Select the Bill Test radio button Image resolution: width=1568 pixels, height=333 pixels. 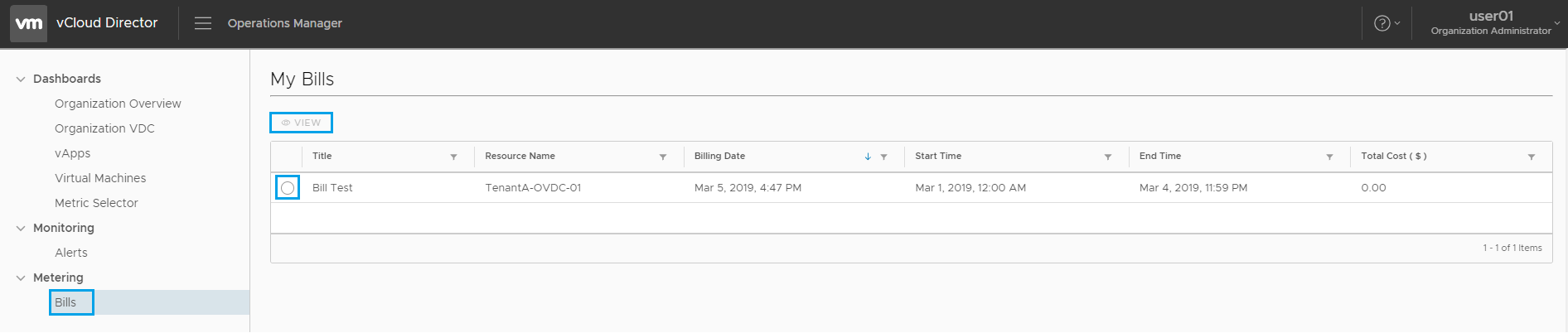288,188
